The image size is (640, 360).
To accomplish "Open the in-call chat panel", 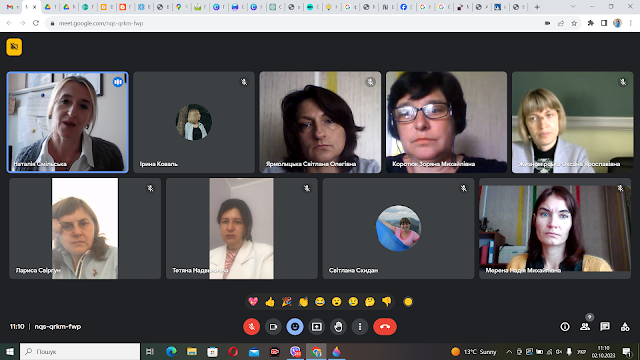I will [605, 327].
